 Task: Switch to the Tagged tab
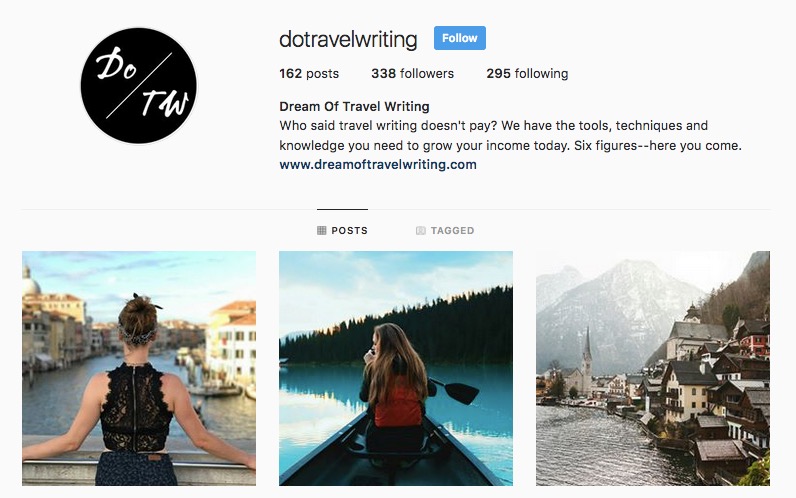click(x=445, y=230)
